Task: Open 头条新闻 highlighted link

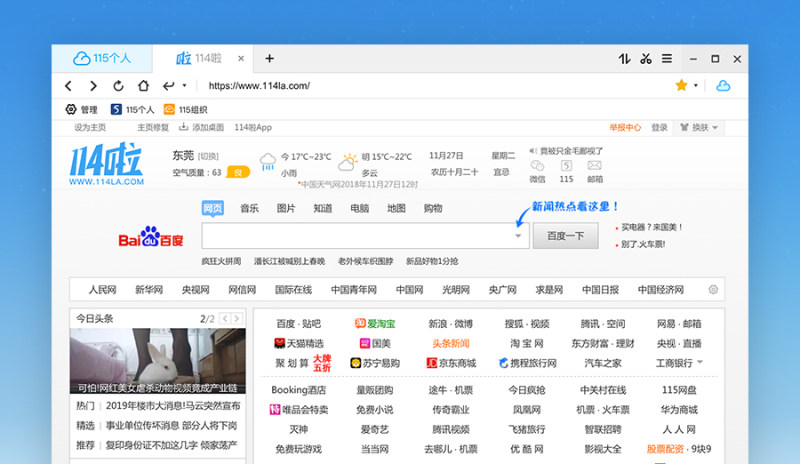Action: coord(451,344)
